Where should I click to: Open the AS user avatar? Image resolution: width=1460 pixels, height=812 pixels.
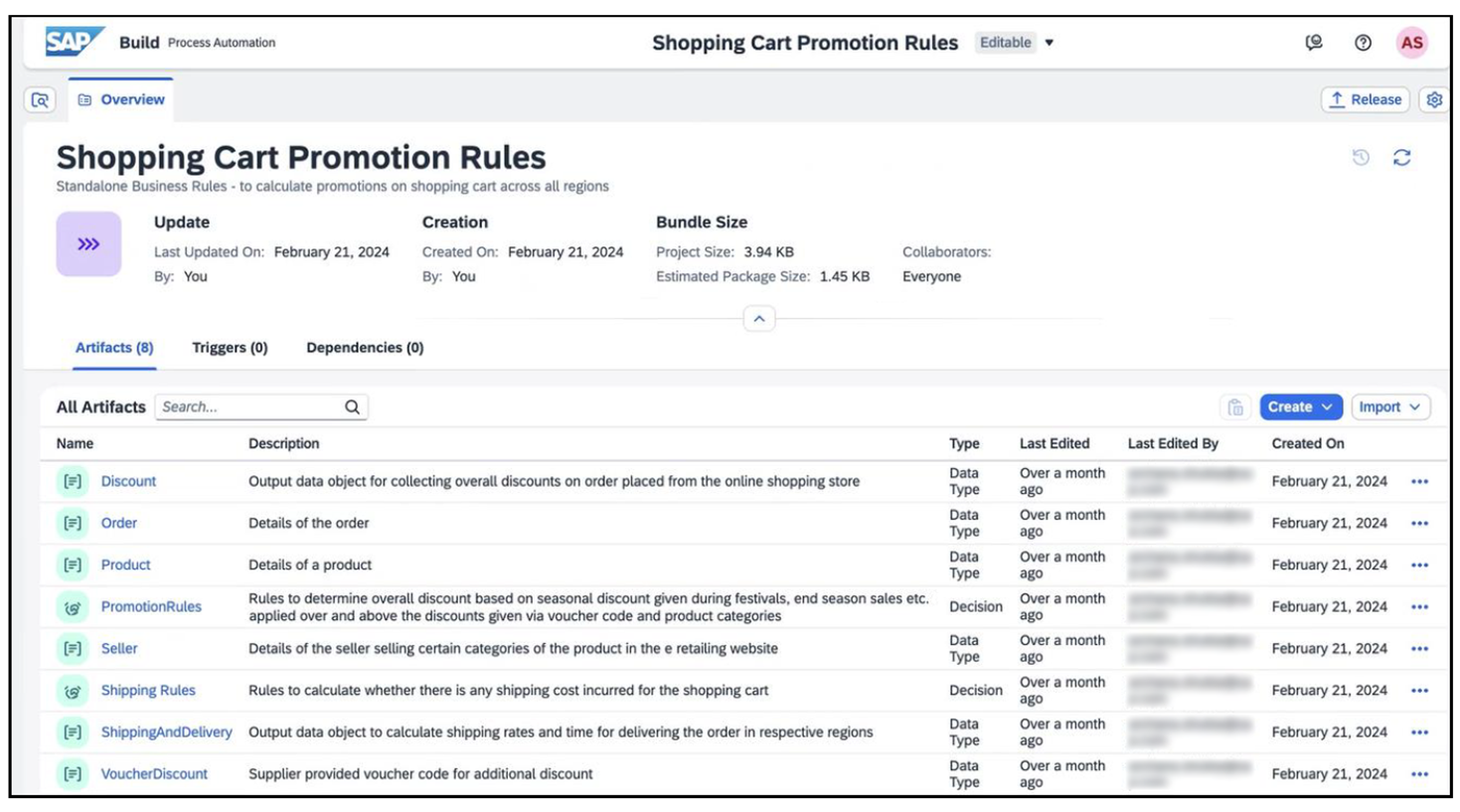(x=1411, y=43)
